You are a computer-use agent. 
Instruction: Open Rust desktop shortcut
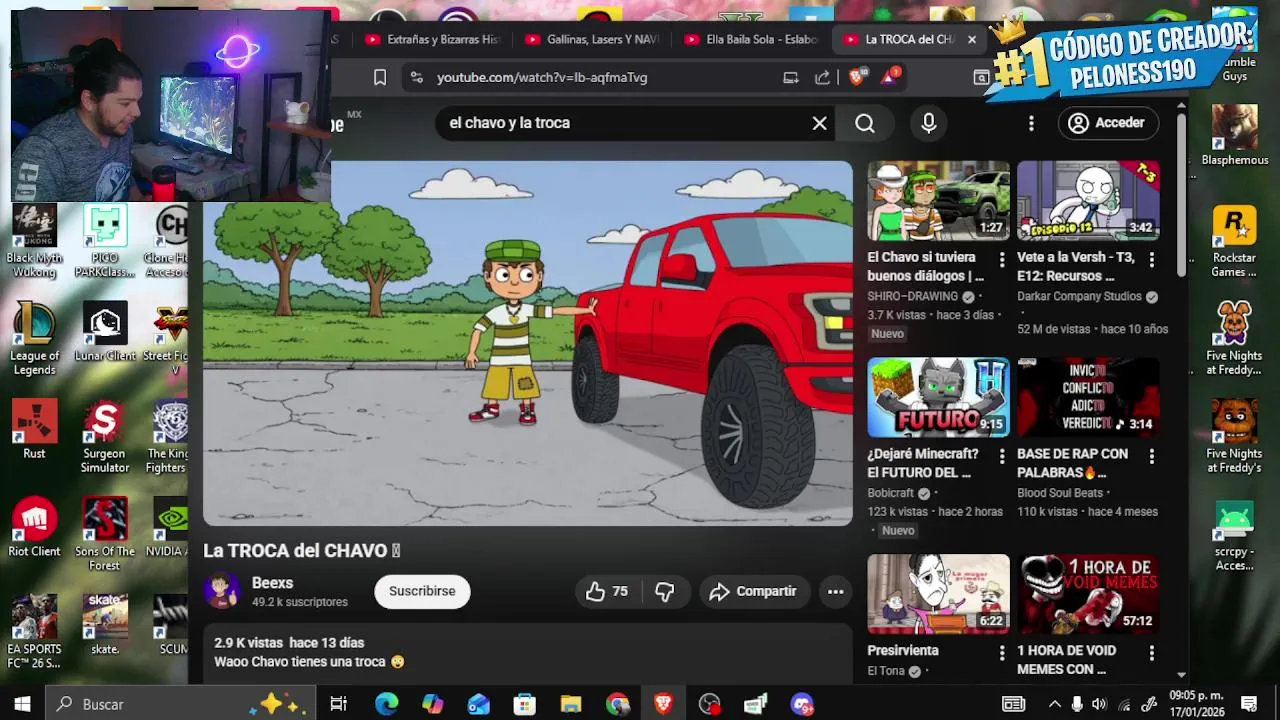(35, 430)
